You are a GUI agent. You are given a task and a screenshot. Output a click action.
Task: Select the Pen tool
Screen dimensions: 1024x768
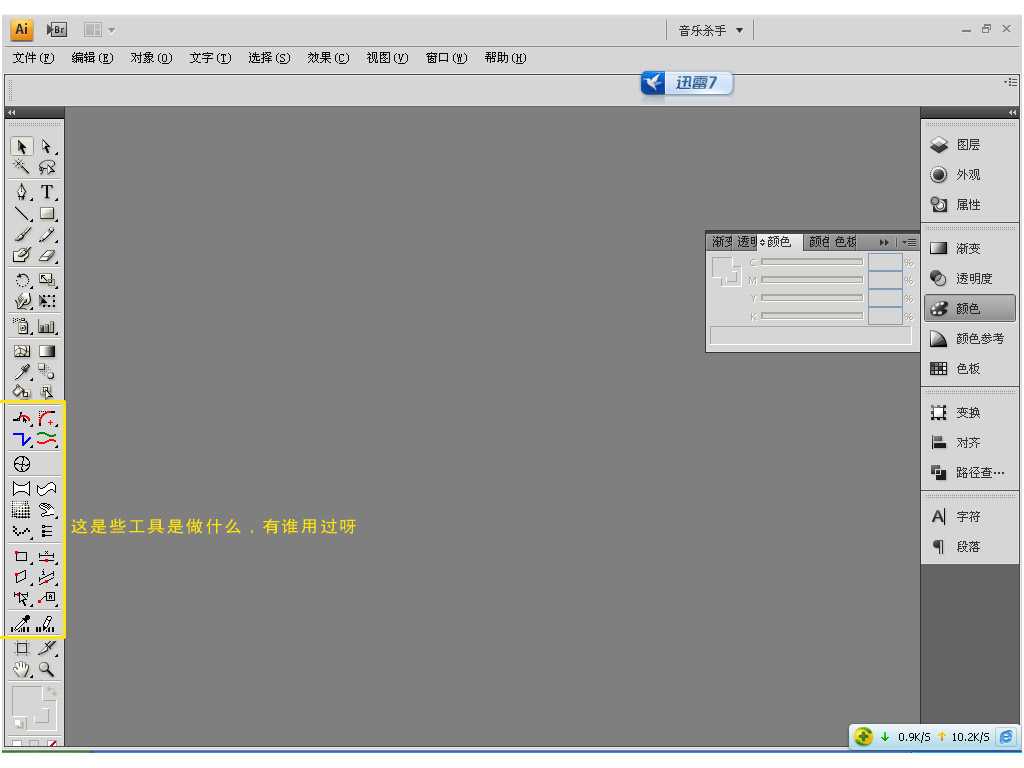point(22,191)
